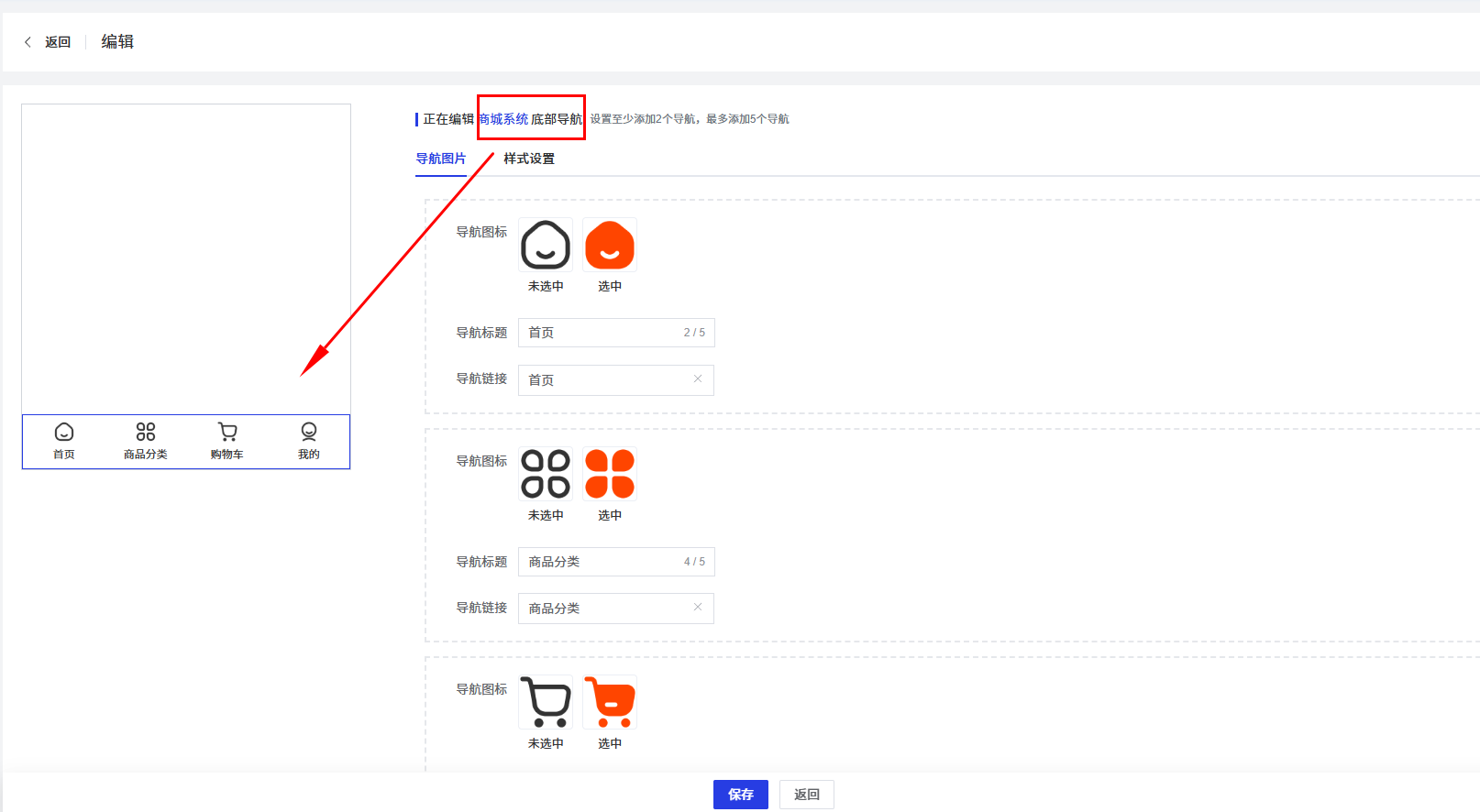The image size is (1480, 812).
Task: Focus the 首页 navigation title input
Action: [x=601, y=333]
